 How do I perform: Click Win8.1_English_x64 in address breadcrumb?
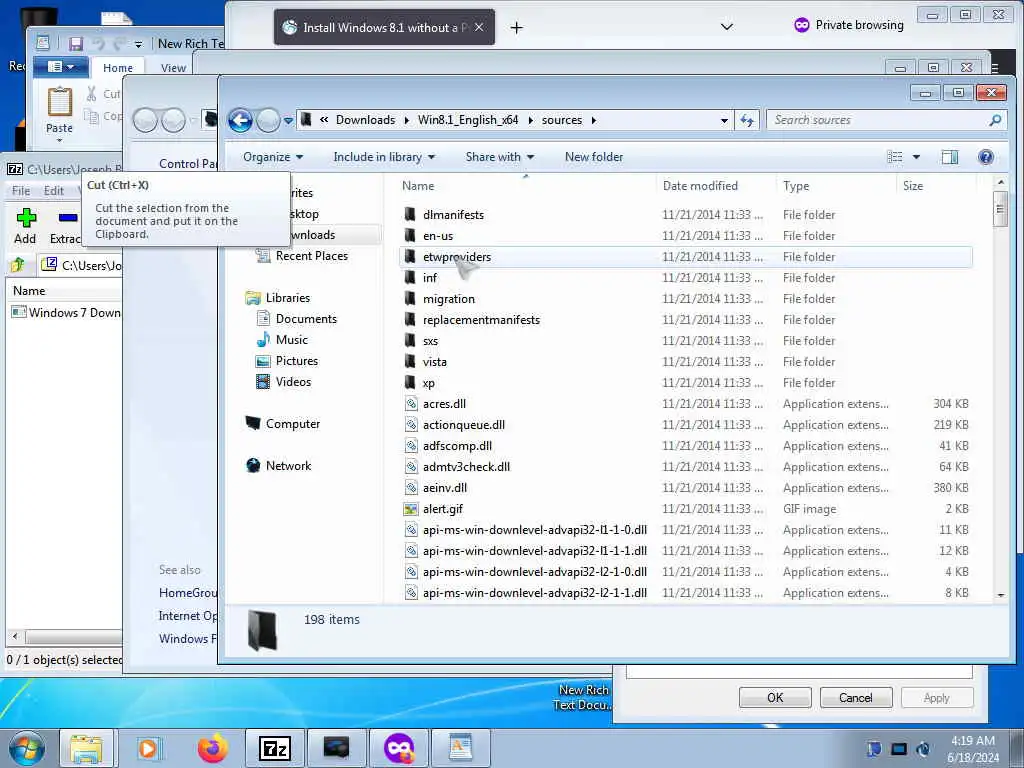[x=468, y=120]
